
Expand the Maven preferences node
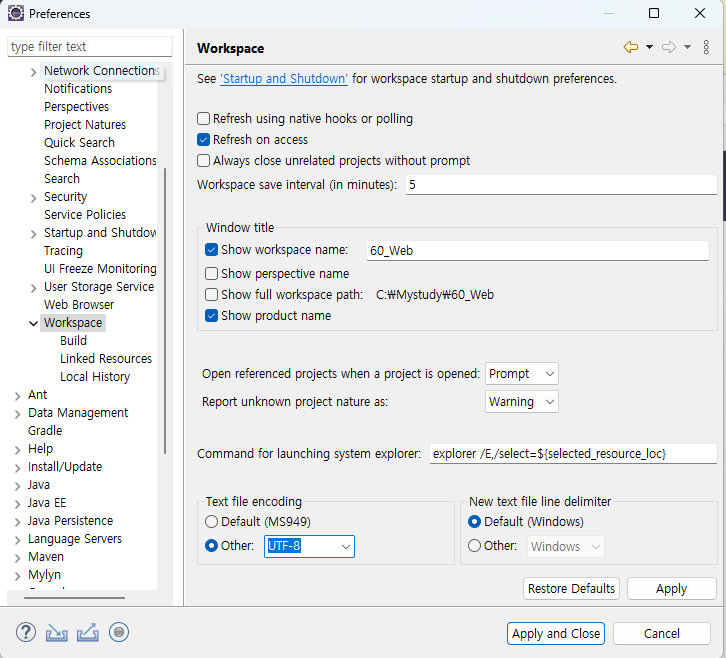18,558
